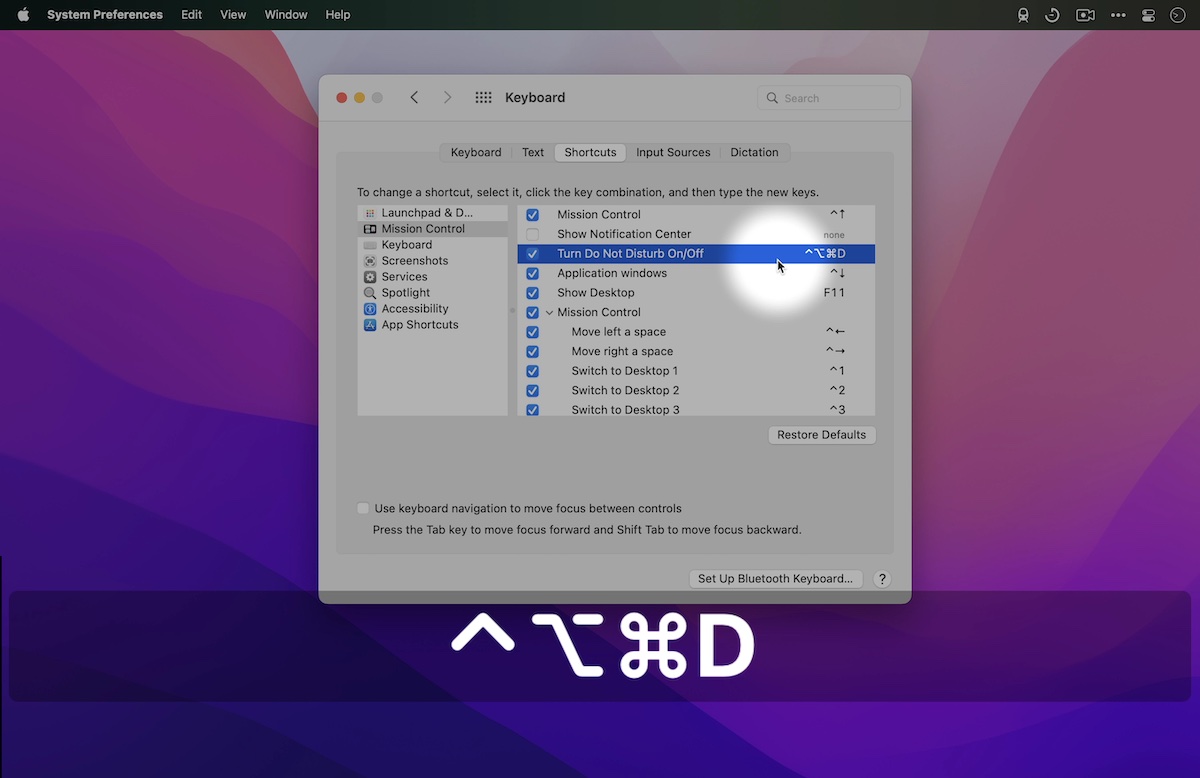Screen dimensions: 1200x778
Task: Open the View menu
Action: click(233, 15)
